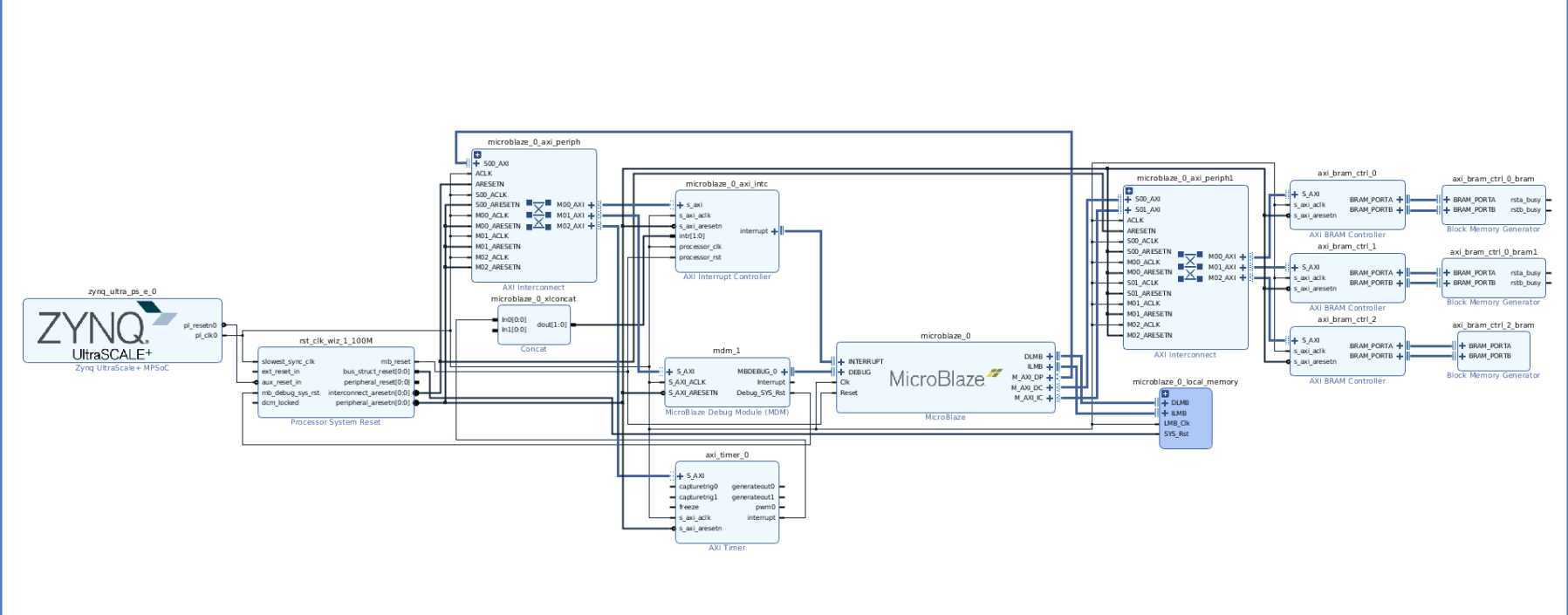The width and height of the screenshot is (1568, 615).
Task: Expand BRAM_PORTA input on axi_bram_ctrl_0_bram
Action: pyautogui.click(x=1447, y=200)
